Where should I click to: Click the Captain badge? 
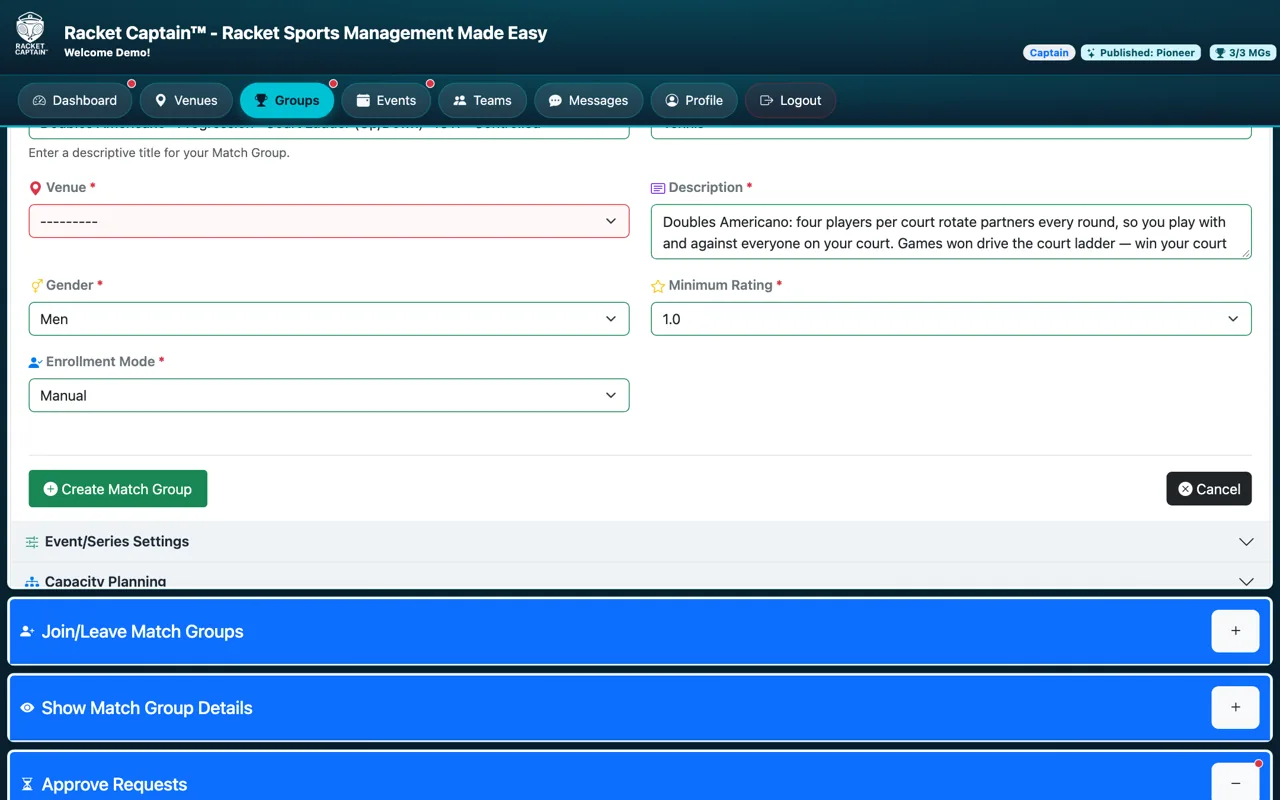pos(1049,53)
